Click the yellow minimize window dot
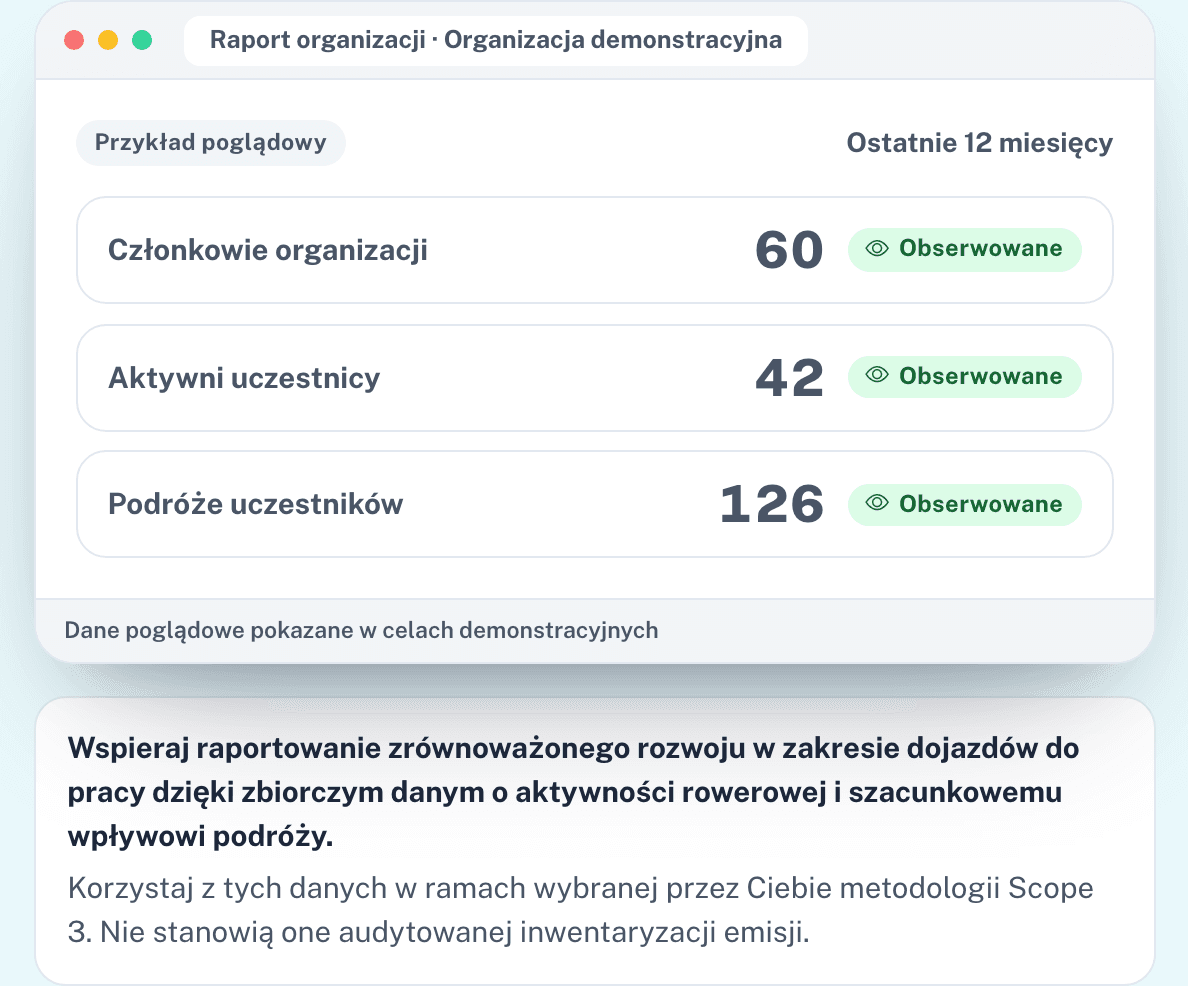1188x986 pixels. [108, 40]
